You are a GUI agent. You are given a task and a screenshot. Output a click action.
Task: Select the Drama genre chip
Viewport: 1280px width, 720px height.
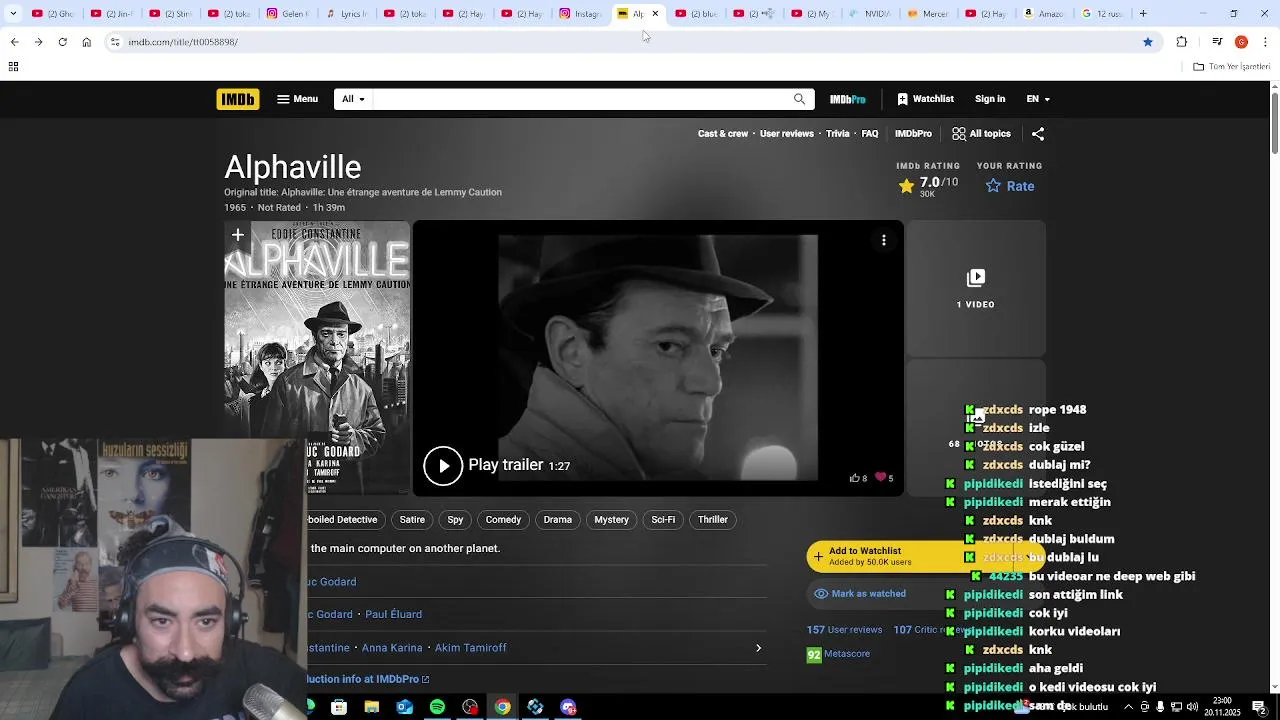[557, 520]
